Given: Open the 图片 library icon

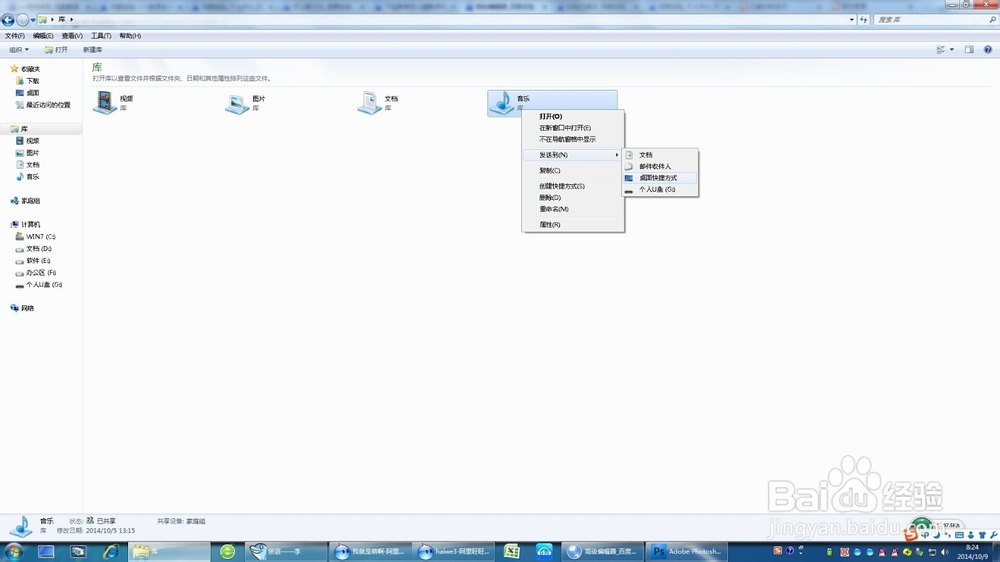Looking at the screenshot, I should (237, 103).
